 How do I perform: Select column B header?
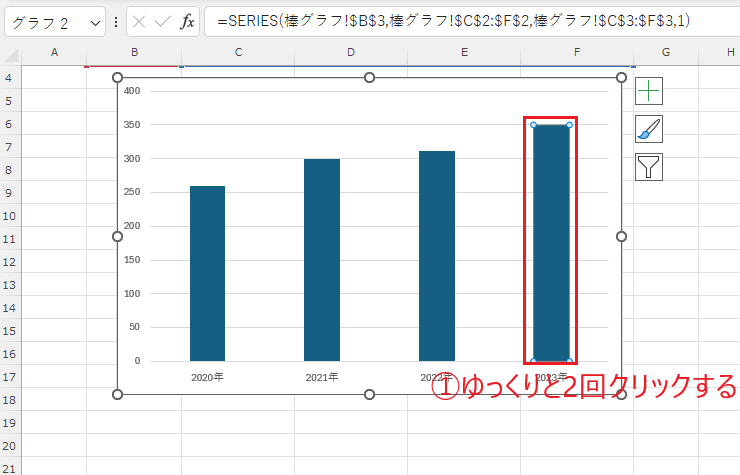[135, 52]
